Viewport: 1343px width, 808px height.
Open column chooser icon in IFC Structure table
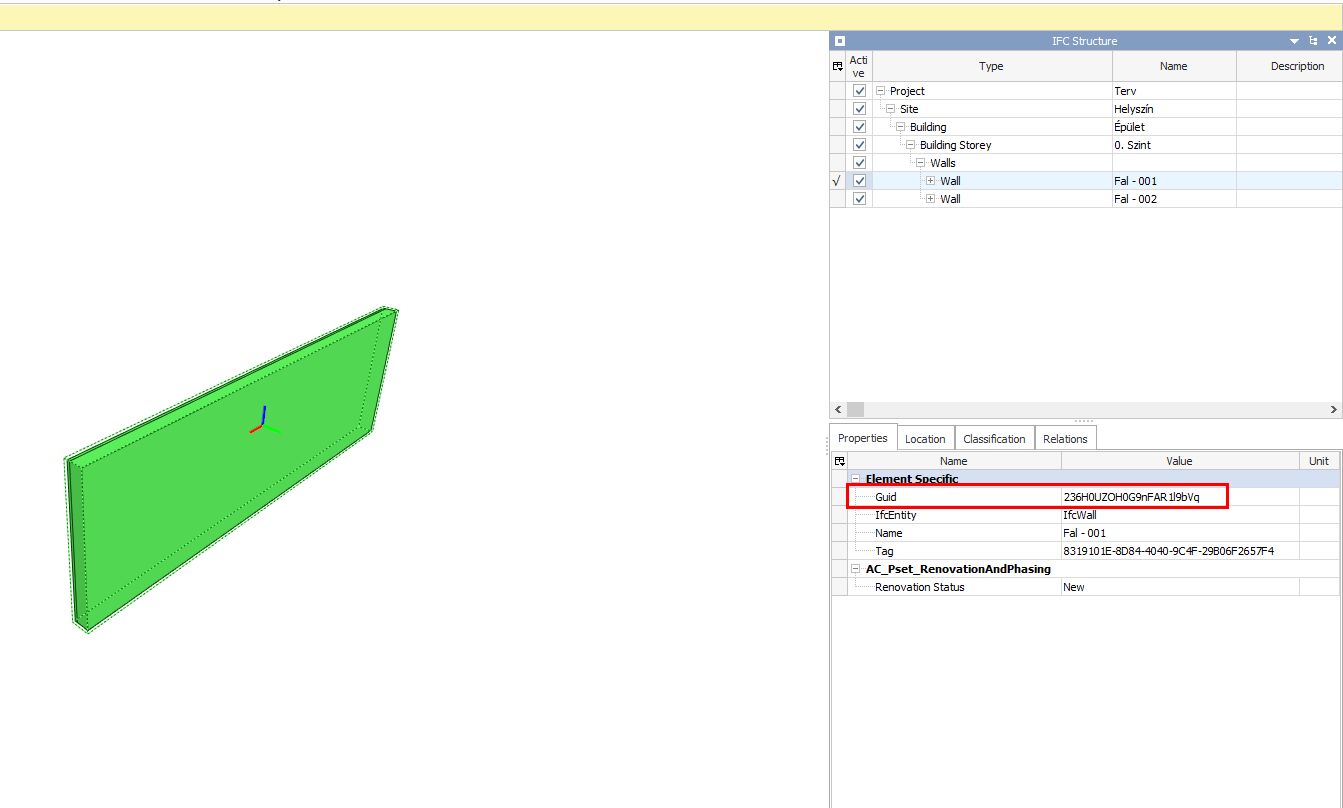coord(838,66)
